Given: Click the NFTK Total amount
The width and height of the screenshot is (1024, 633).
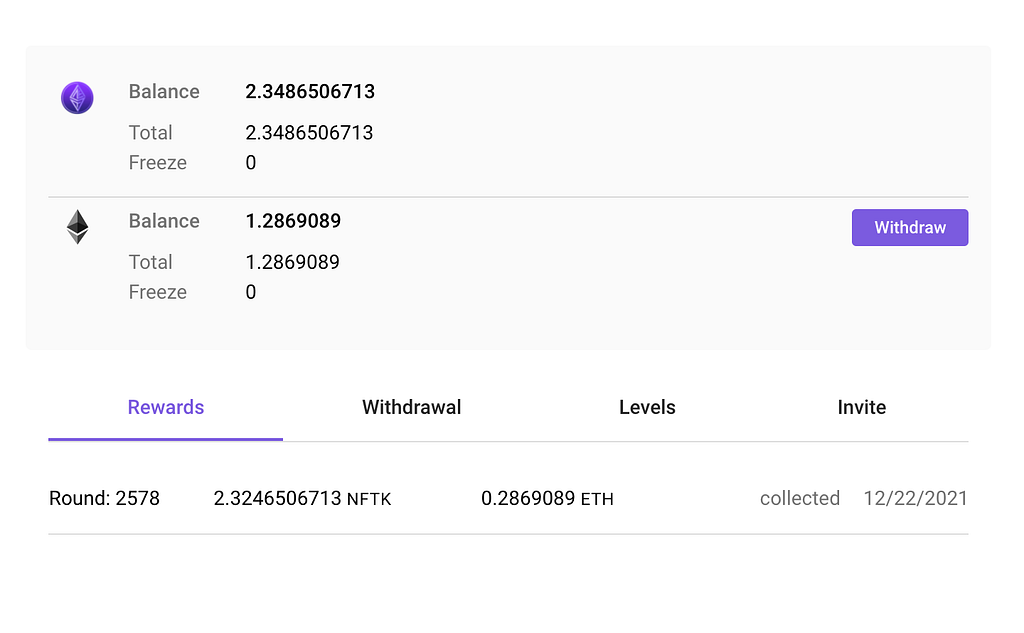Looking at the screenshot, I should (x=309, y=133).
